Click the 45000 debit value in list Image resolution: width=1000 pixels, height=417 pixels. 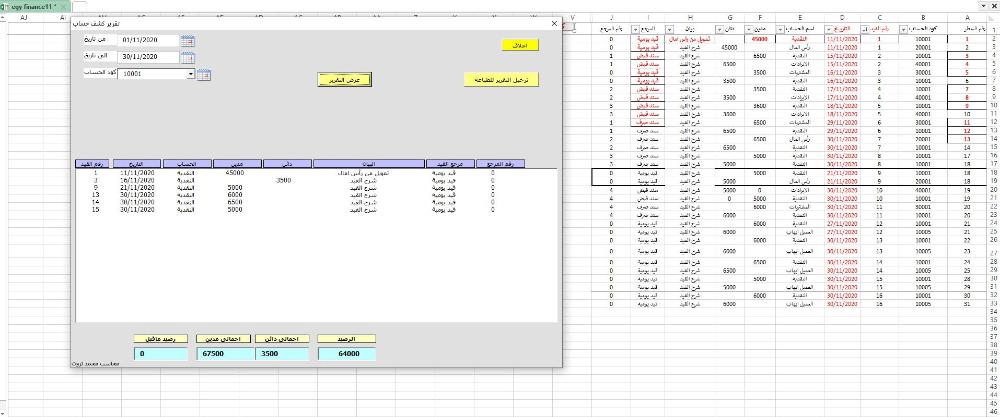click(236, 173)
